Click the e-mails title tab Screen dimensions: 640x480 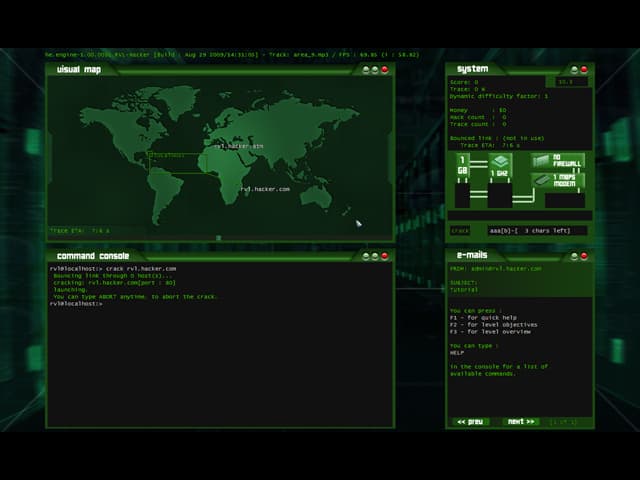[472, 255]
